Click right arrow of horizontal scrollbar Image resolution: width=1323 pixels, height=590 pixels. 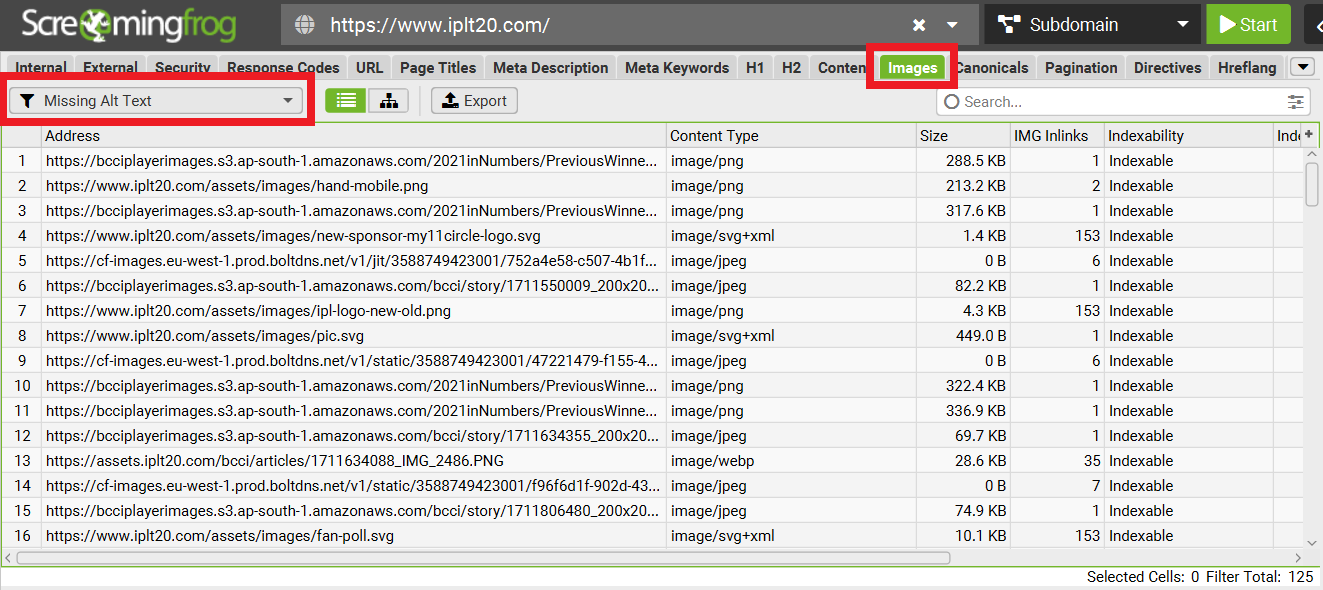click(1297, 558)
